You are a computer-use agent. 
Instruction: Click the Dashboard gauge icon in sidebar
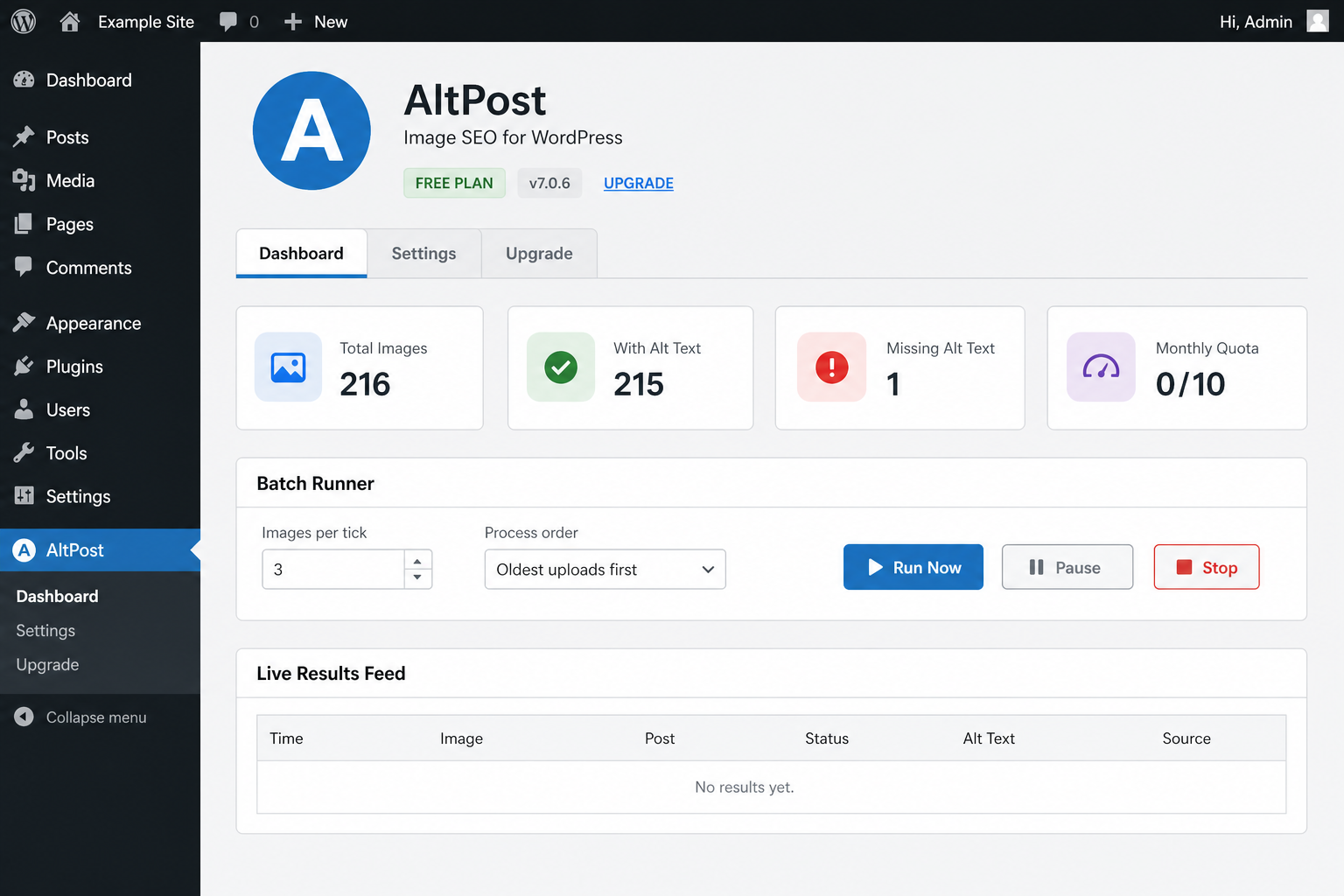click(x=24, y=80)
